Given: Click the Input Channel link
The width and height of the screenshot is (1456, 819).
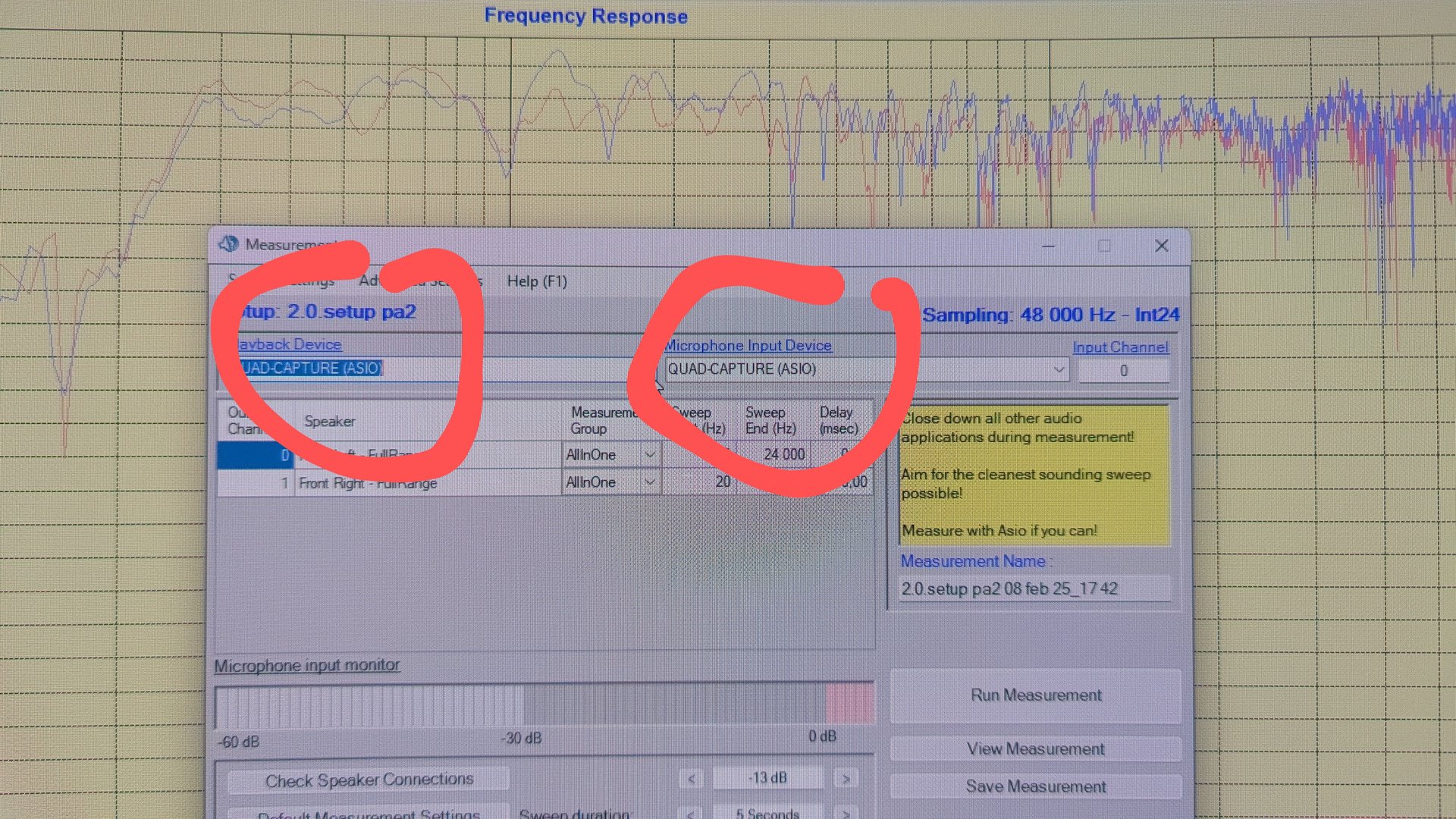Looking at the screenshot, I should point(1120,347).
